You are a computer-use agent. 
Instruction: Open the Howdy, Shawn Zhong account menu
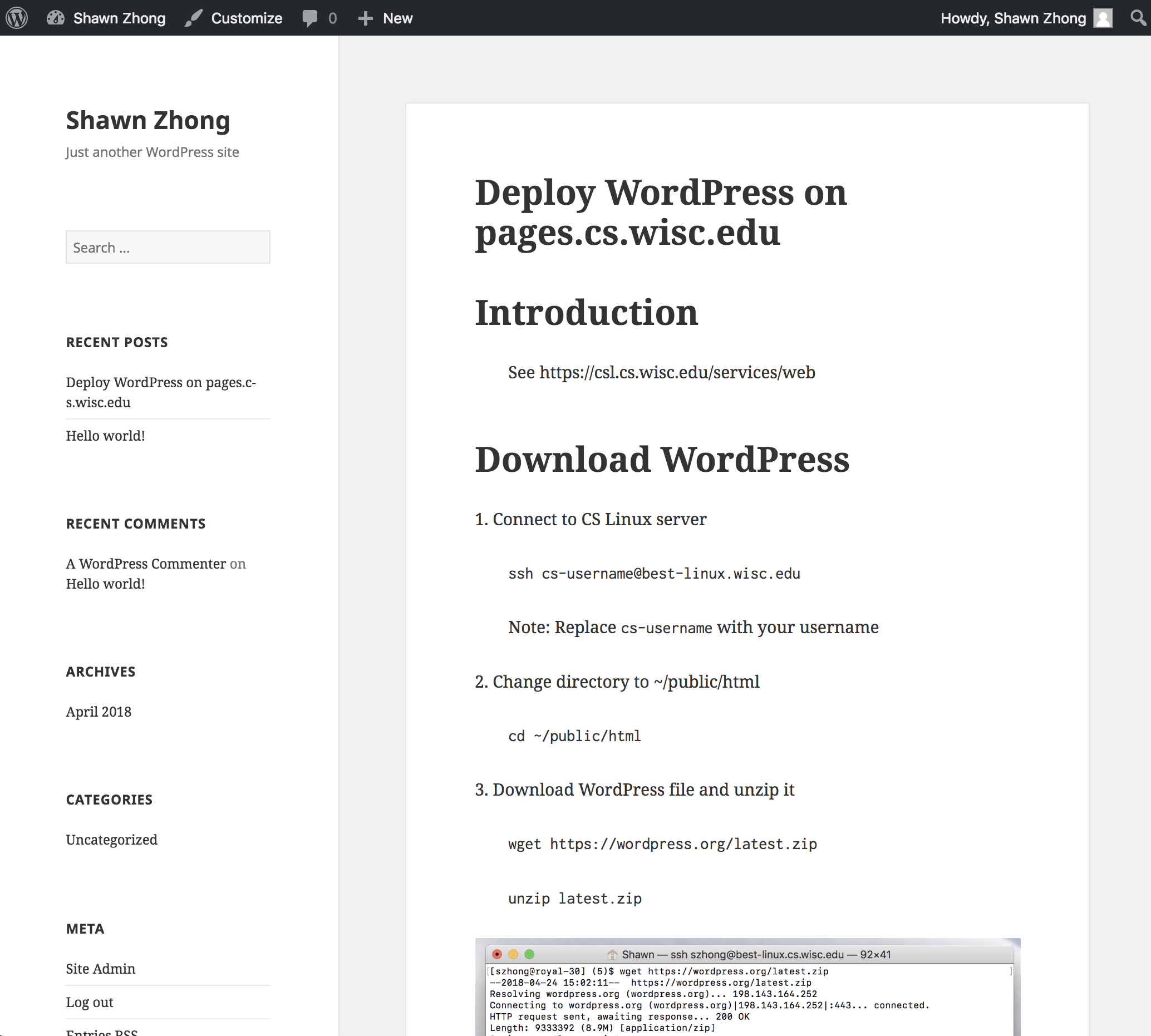coord(1012,18)
